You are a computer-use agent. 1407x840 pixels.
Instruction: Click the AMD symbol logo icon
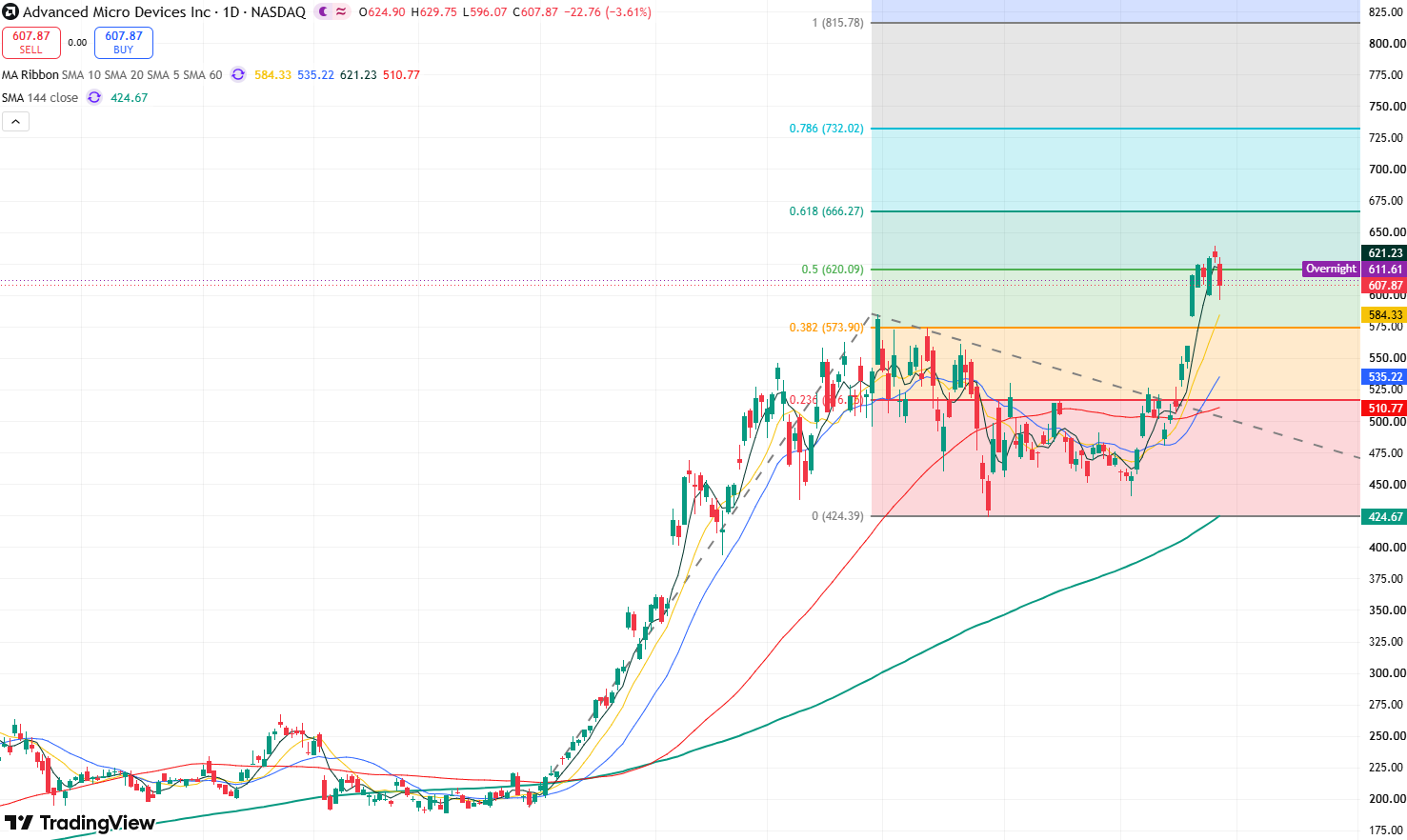coord(10,12)
